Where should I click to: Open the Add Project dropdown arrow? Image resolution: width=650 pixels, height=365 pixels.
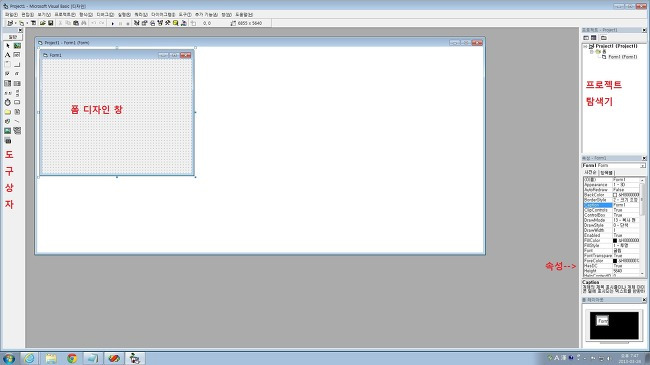coord(16,23)
